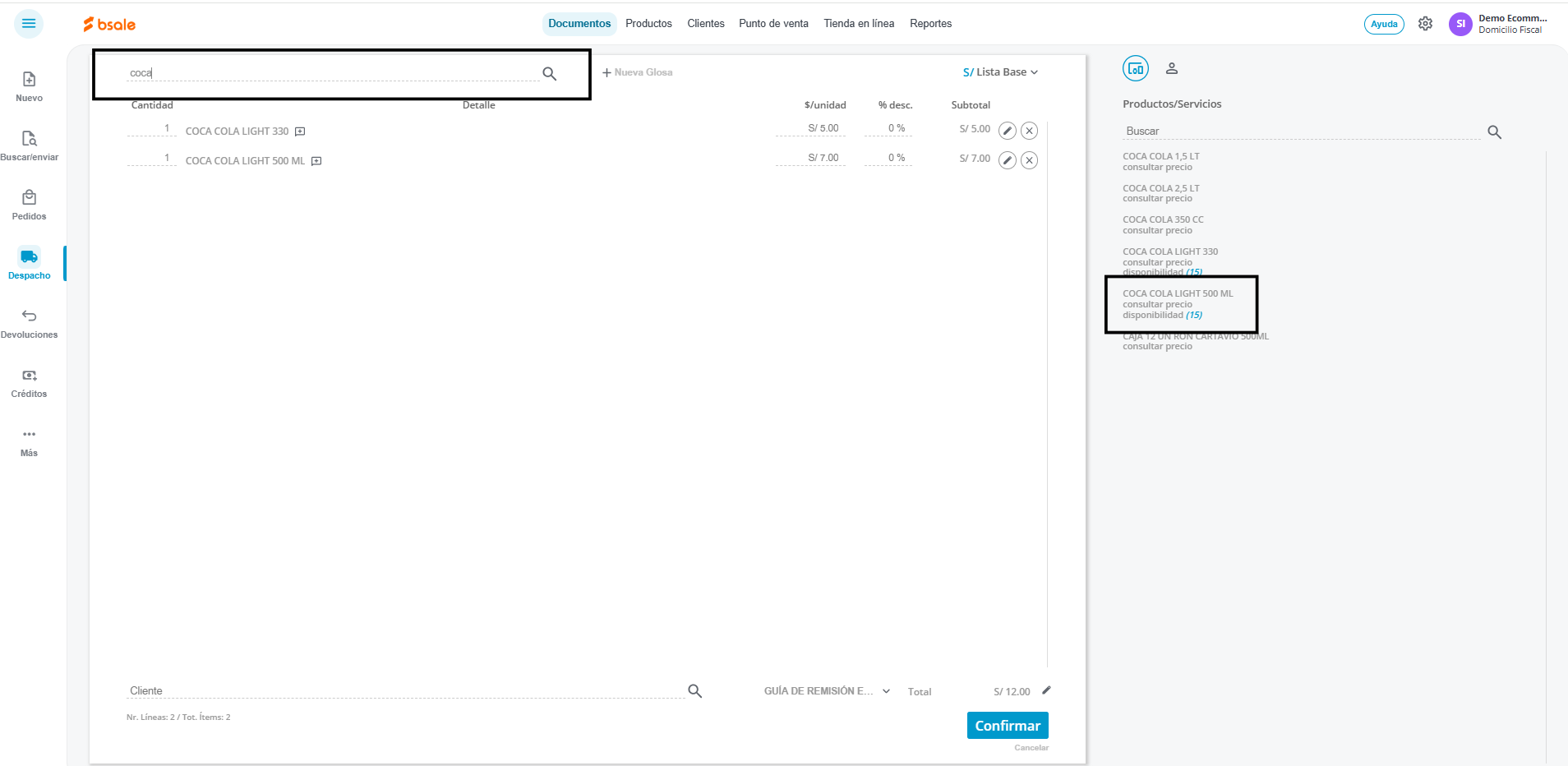
Task: Click Productos/Servicios search magnifier
Action: [x=1495, y=132]
